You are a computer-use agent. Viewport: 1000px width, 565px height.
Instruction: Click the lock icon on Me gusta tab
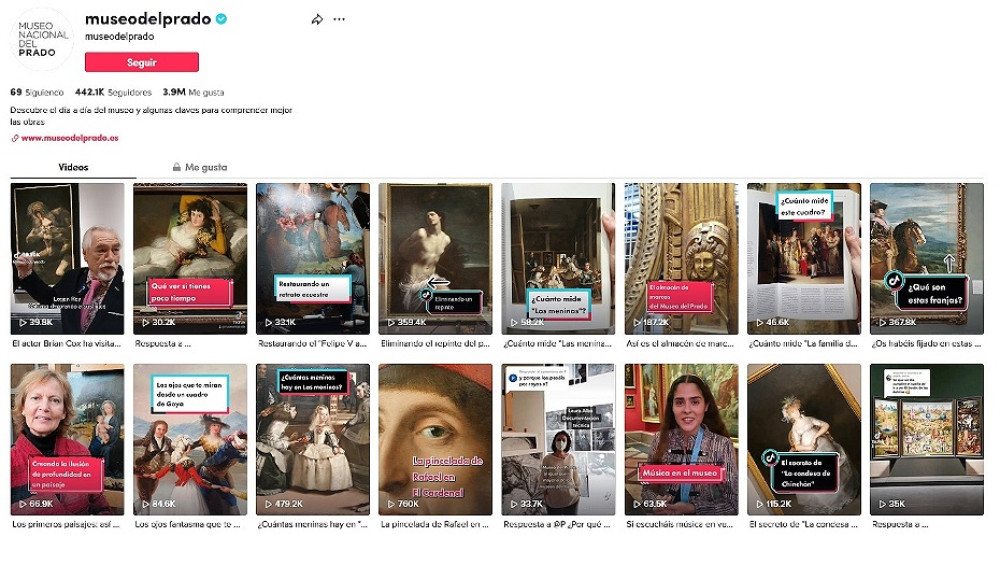177,167
